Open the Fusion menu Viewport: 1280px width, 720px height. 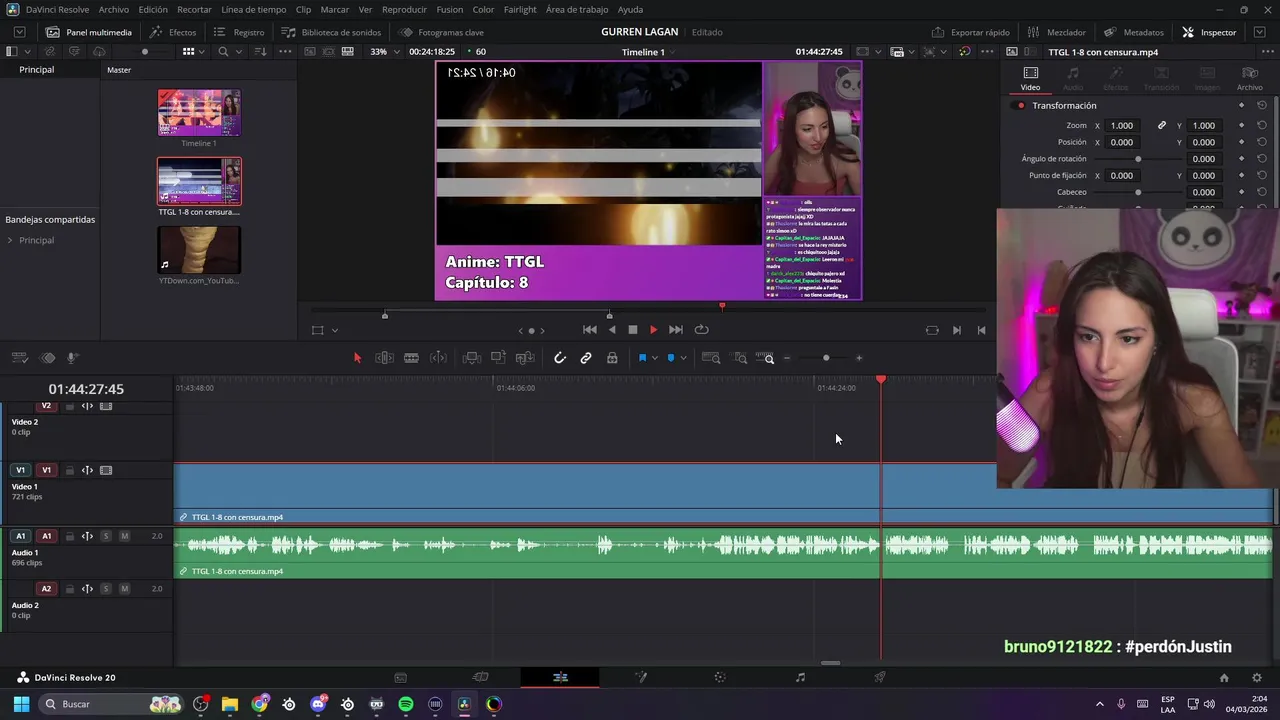450,9
